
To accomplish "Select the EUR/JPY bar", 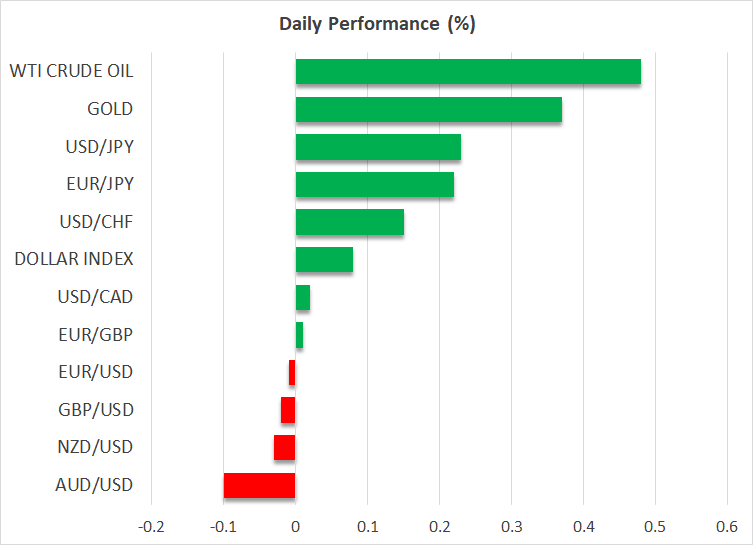I will pos(374,185).
